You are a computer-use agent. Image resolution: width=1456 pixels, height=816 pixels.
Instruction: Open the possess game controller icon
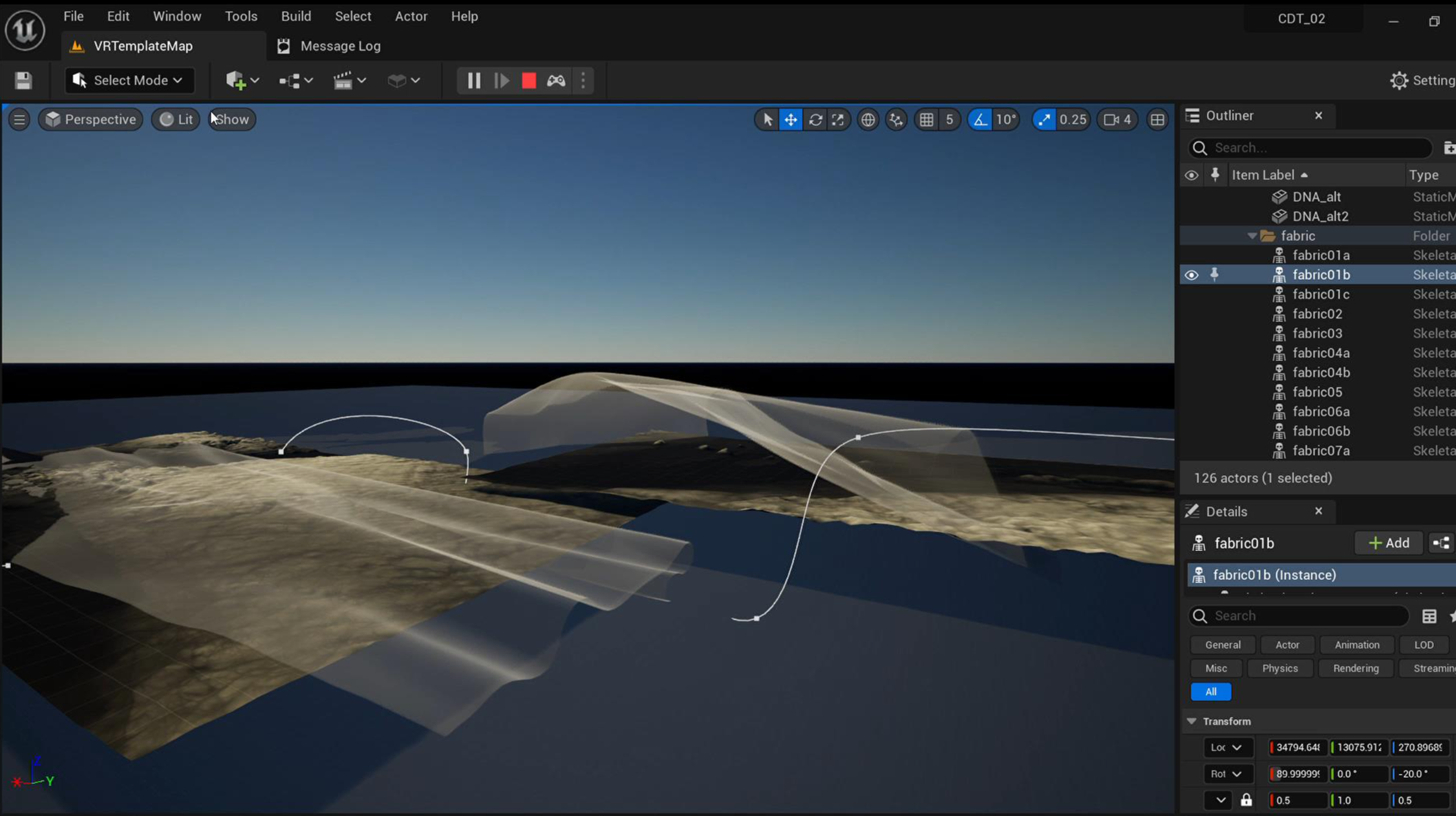[556, 80]
